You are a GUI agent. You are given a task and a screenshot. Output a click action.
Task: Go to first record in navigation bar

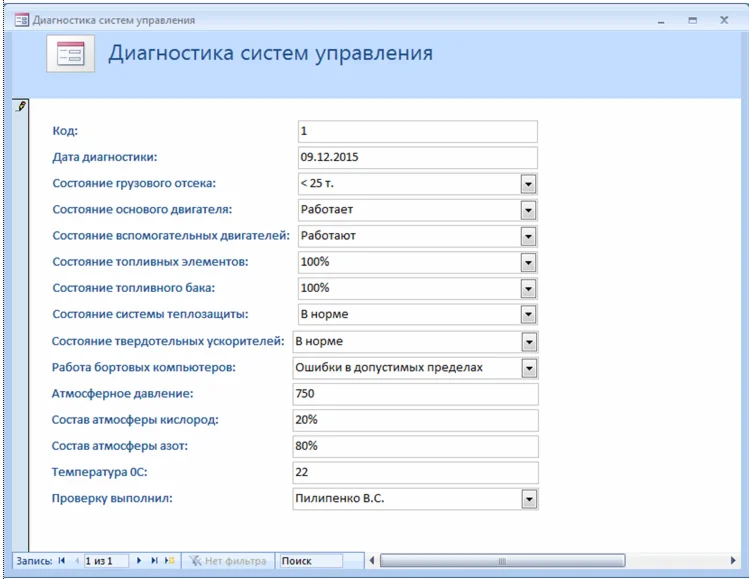click(x=62, y=561)
